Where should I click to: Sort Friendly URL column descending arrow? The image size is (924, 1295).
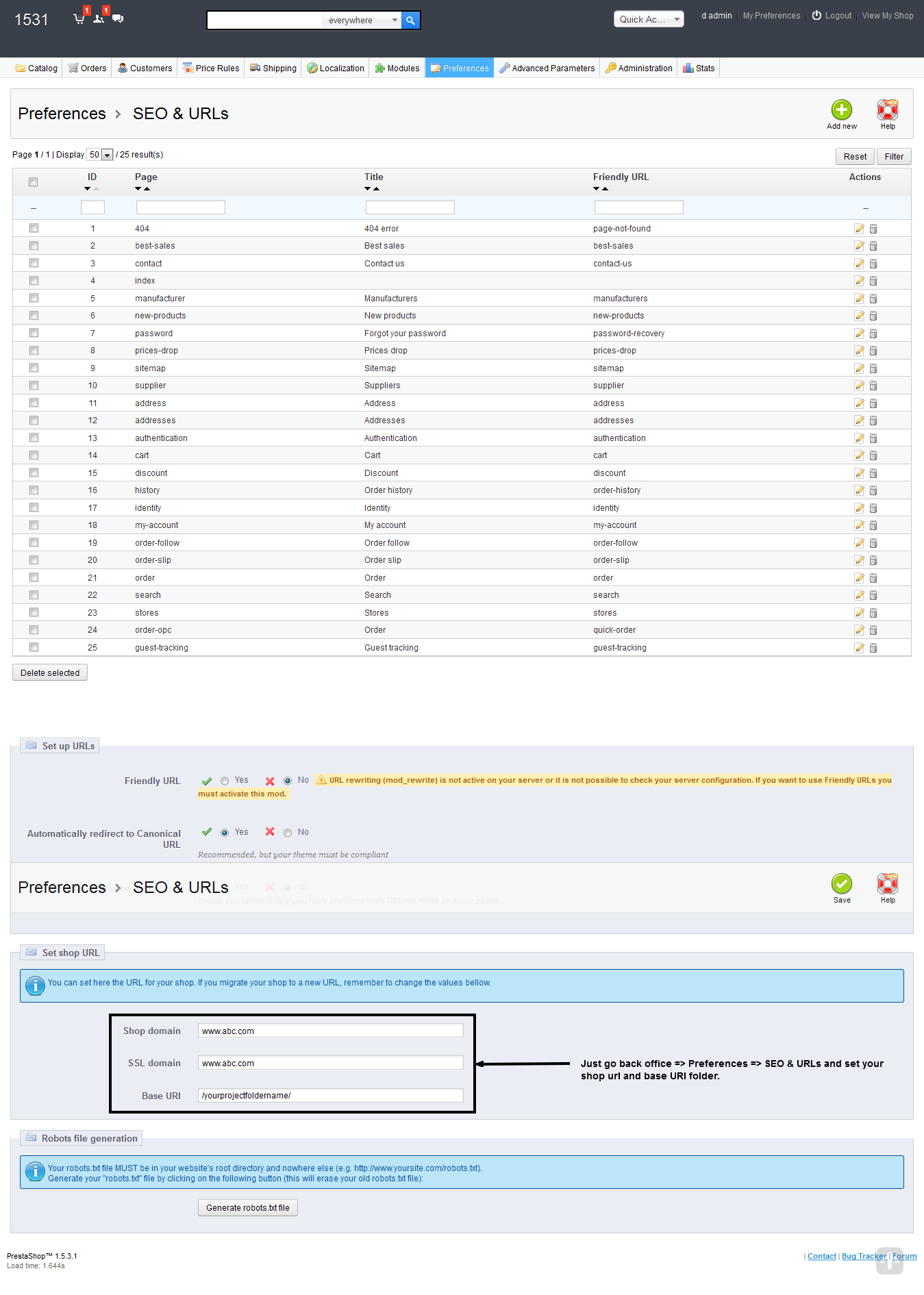coord(597,188)
